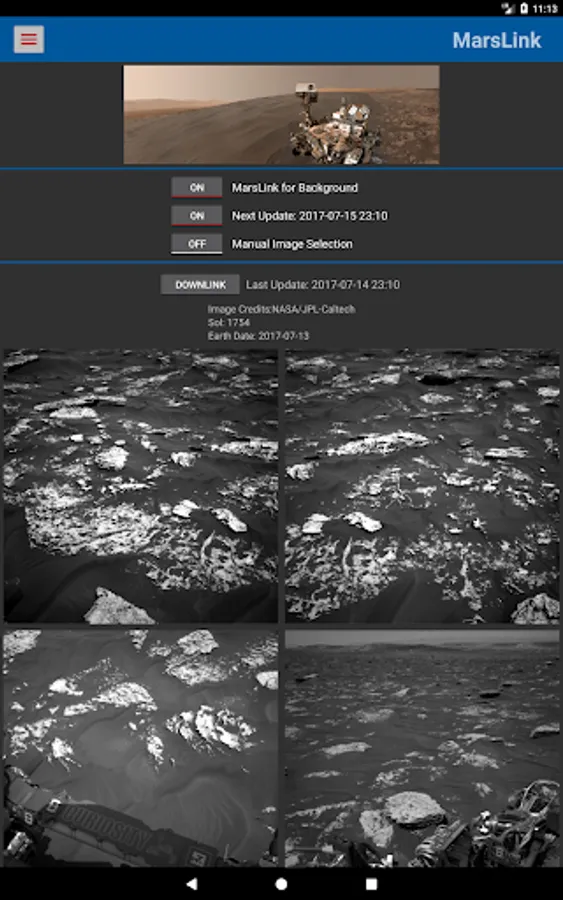Select the bottom-right horizon landscape photo
This screenshot has height=900, width=563.
tap(422, 748)
